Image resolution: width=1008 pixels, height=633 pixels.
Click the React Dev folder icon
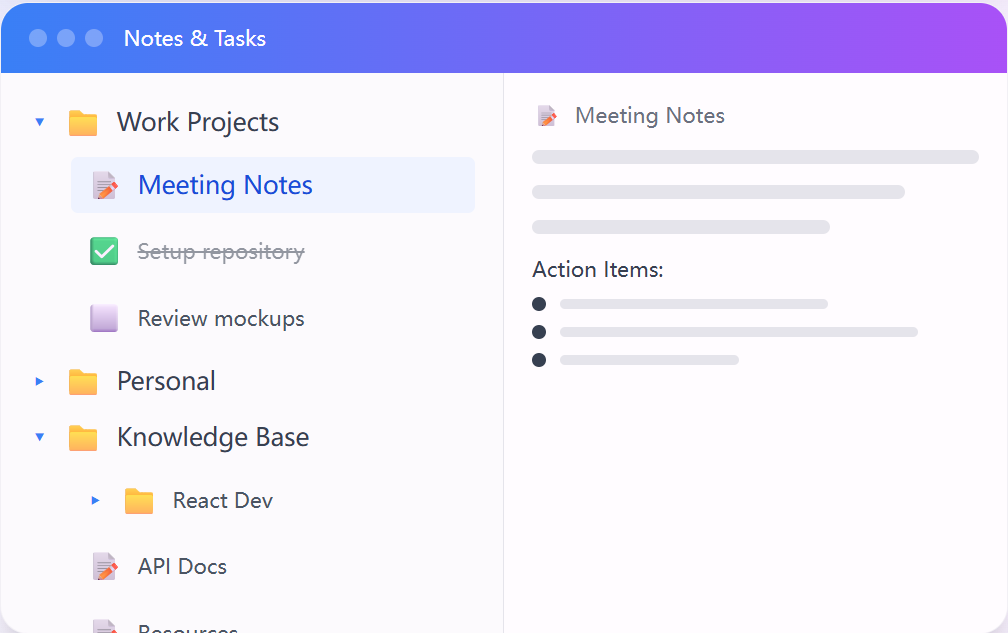click(x=139, y=501)
